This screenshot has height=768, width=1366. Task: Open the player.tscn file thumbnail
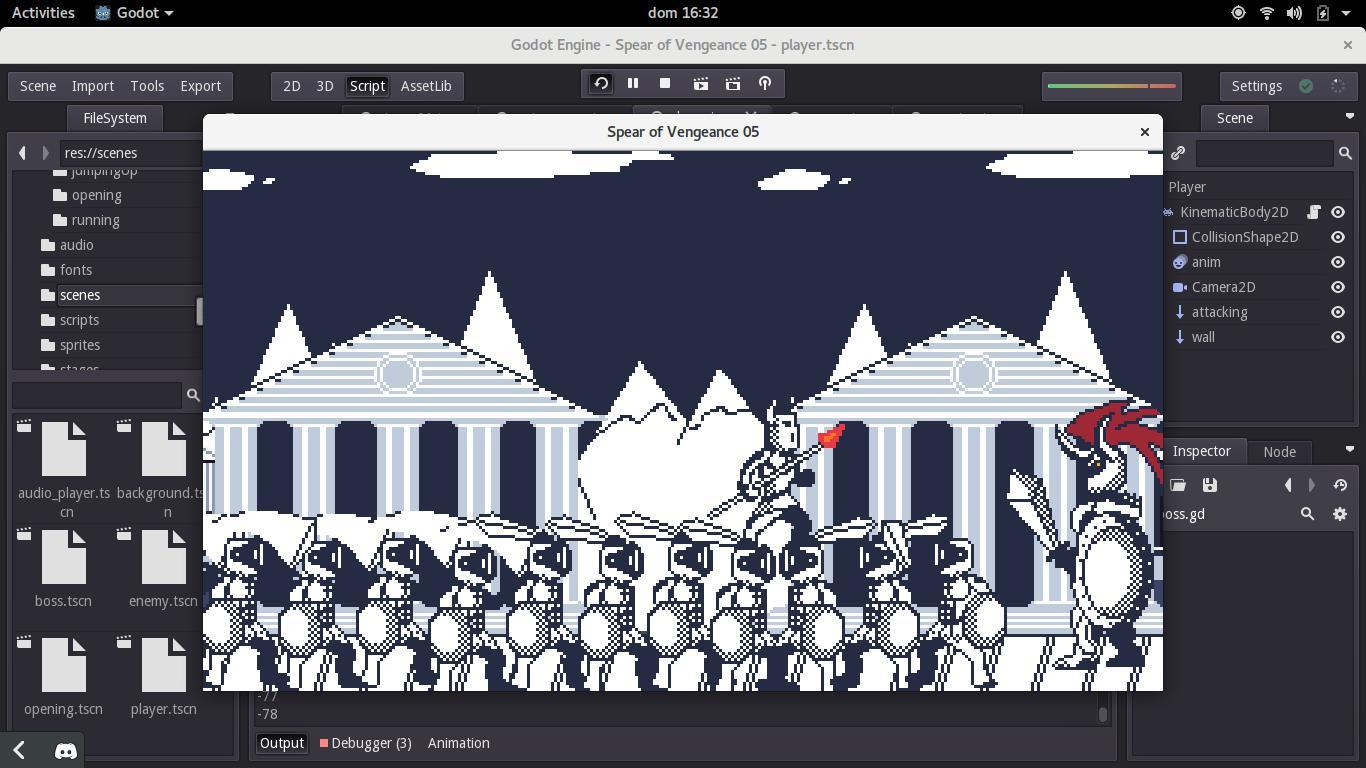coord(164,665)
